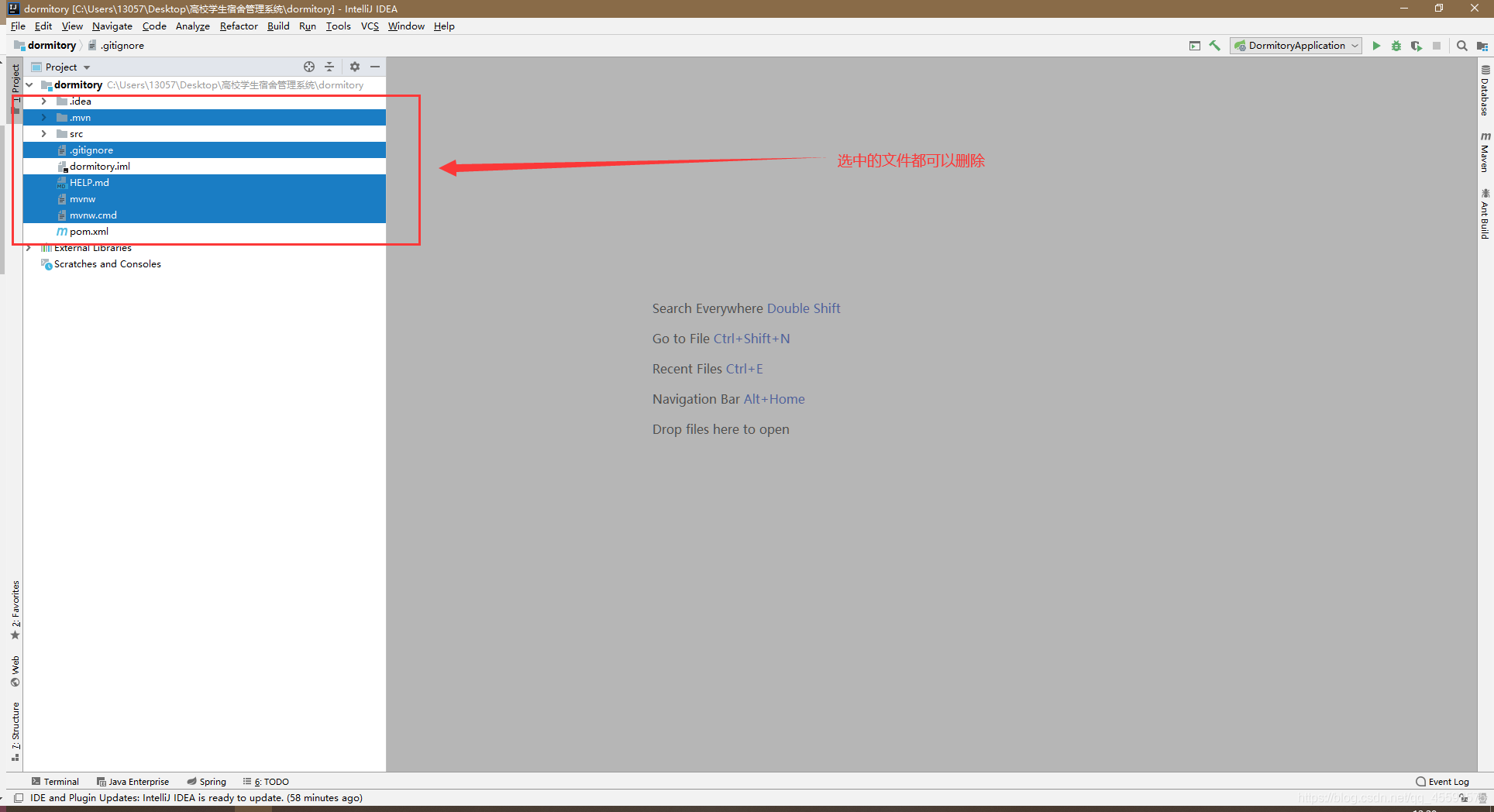Open the Navigate menu
The width and height of the screenshot is (1494, 812).
tap(112, 26)
